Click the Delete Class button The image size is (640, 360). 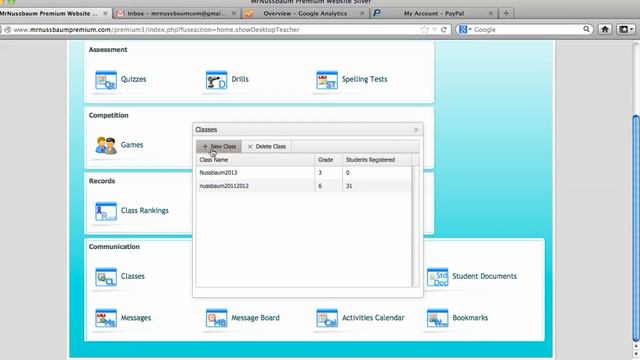pyautogui.click(x=267, y=146)
